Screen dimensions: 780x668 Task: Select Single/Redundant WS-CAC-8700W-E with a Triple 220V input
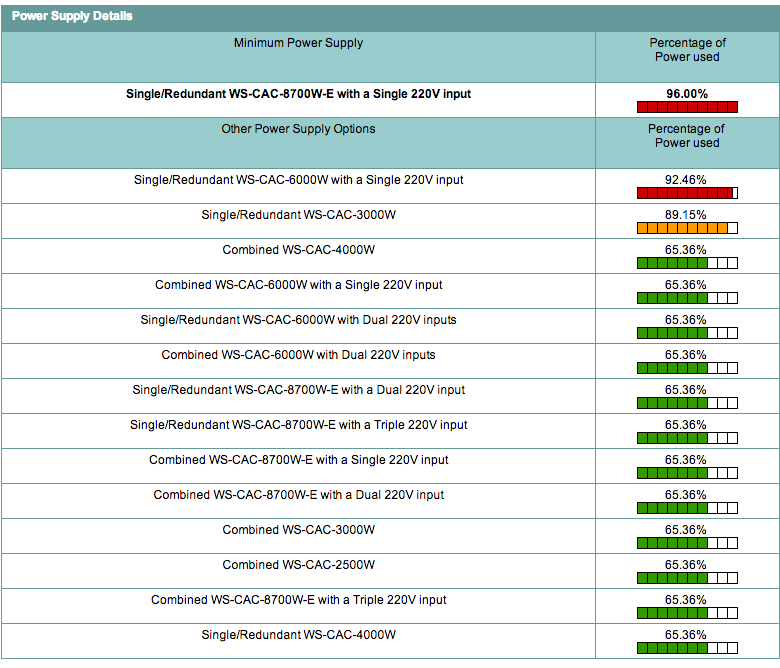298,425
